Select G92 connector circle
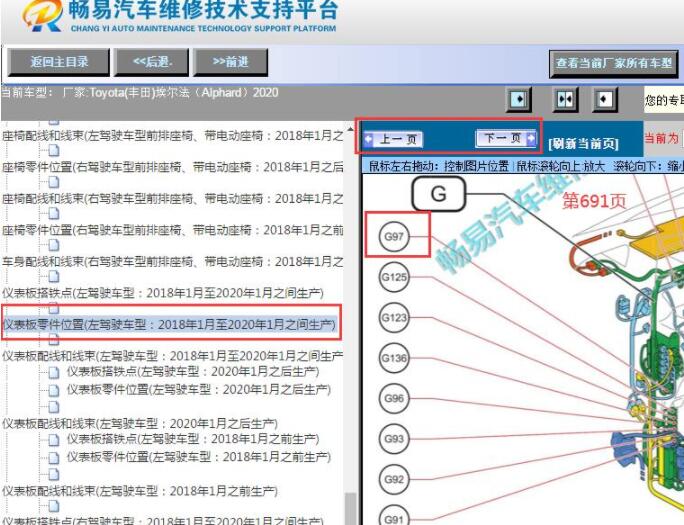684x525 pixels. pyautogui.click(x=394, y=479)
